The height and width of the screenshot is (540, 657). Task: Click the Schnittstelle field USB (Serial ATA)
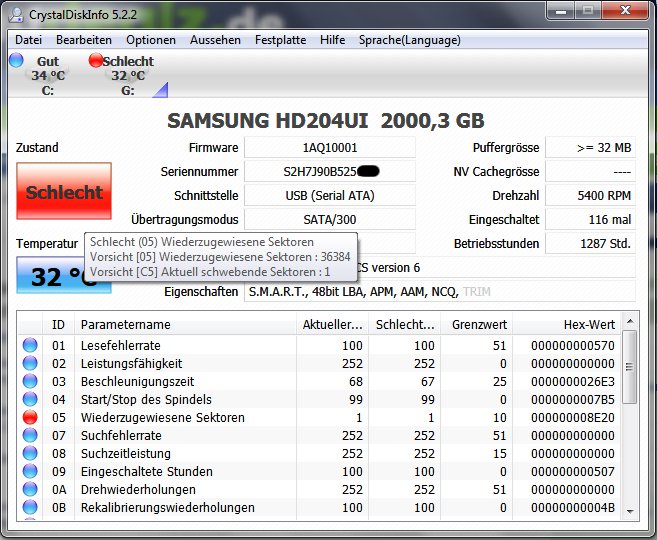tap(330, 195)
